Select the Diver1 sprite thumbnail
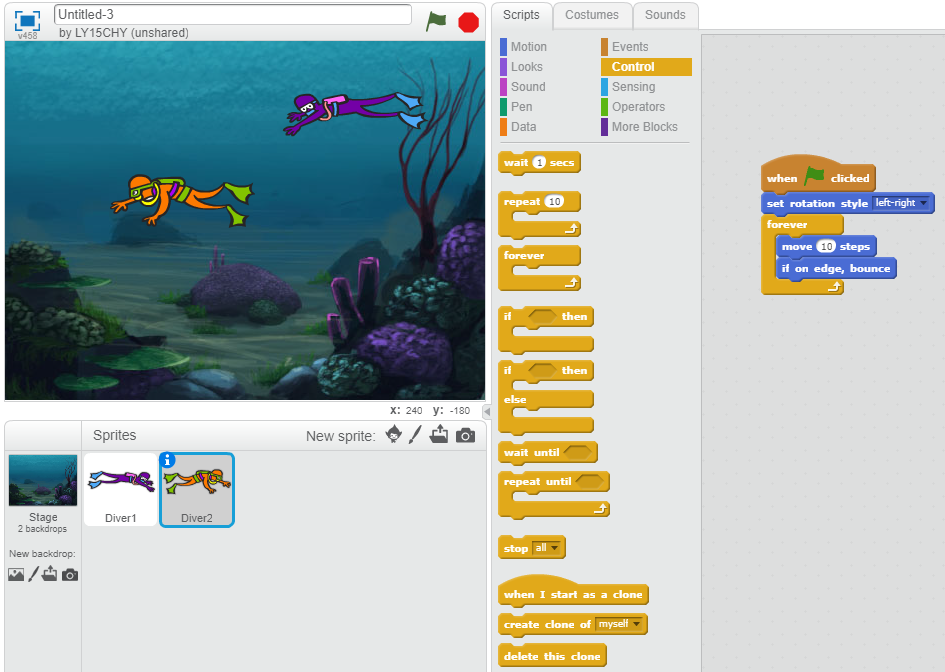Viewport: 945px width, 672px height. point(120,489)
